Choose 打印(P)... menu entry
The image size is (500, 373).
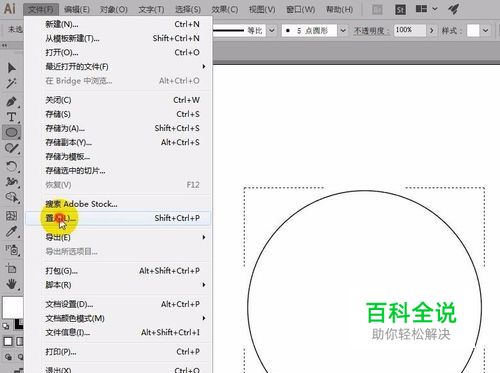coord(118,352)
